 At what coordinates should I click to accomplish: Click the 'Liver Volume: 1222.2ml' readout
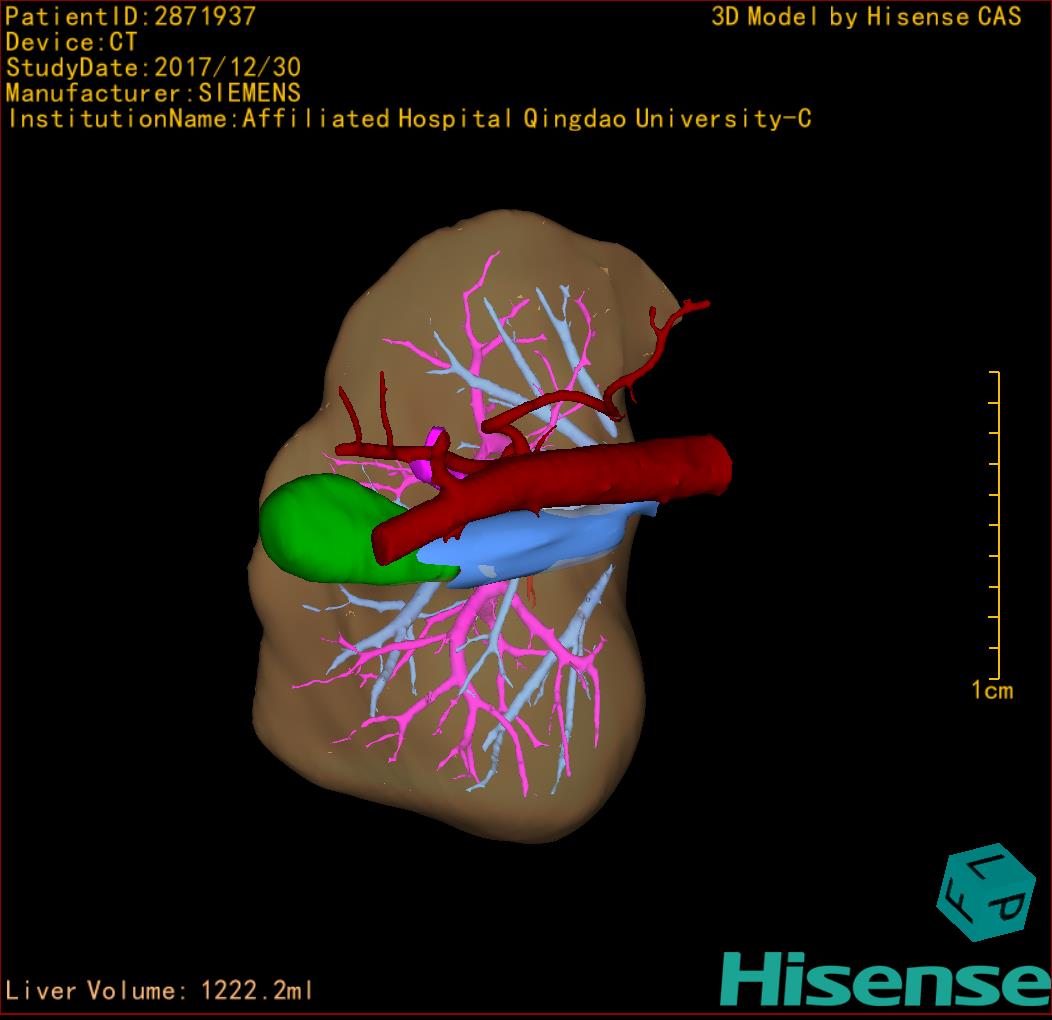[x=158, y=990]
